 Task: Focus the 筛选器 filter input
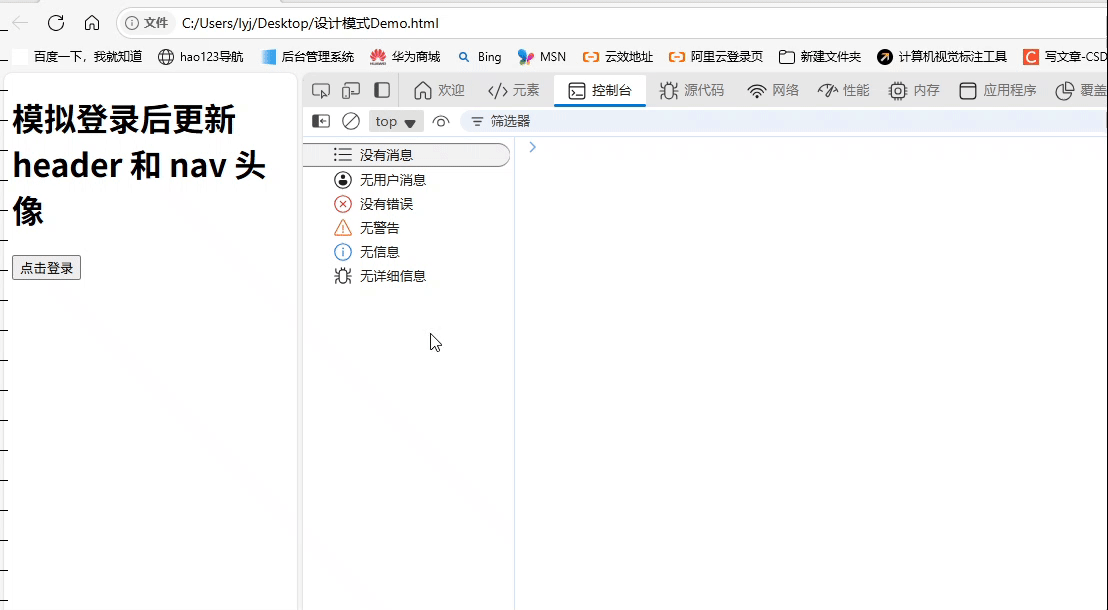point(784,122)
